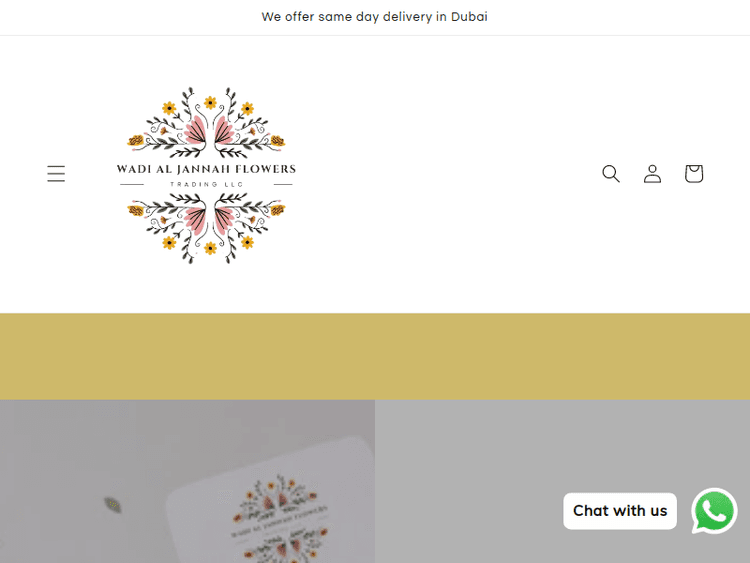Screen dimensions: 750x563
Task: Click the 'TRADING LLC' logo subtitle
Action: tap(206, 184)
